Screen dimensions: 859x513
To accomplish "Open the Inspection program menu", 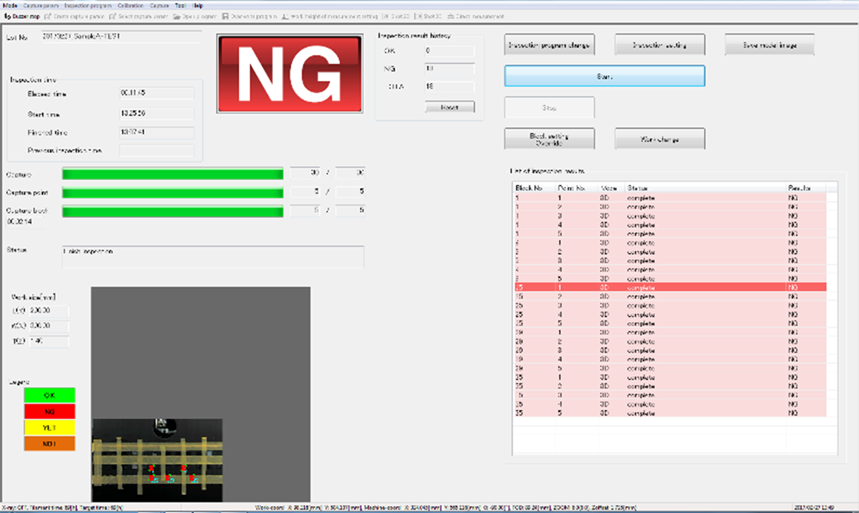I will click(89, 5).
